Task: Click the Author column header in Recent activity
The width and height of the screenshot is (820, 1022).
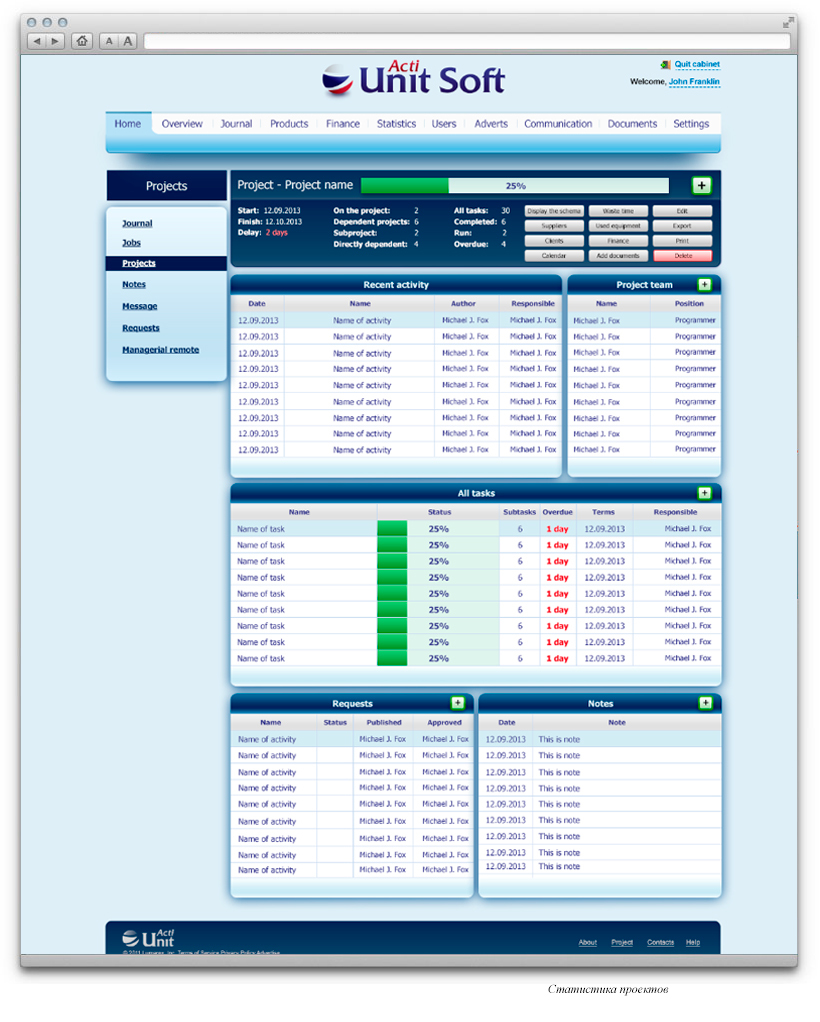Action: click(463, 304)
